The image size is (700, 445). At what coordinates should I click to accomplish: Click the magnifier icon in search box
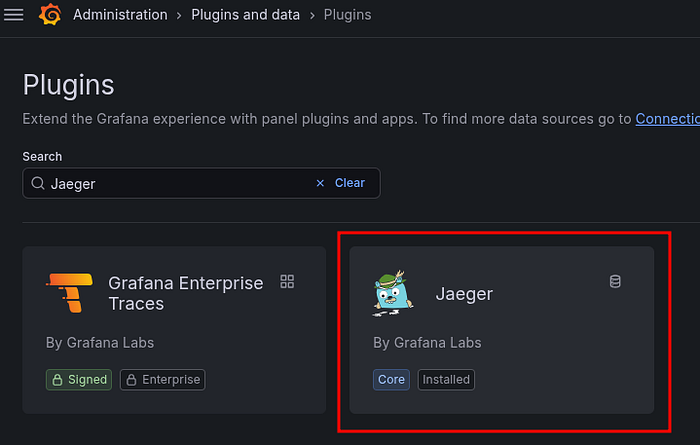[x=38, y=183]
